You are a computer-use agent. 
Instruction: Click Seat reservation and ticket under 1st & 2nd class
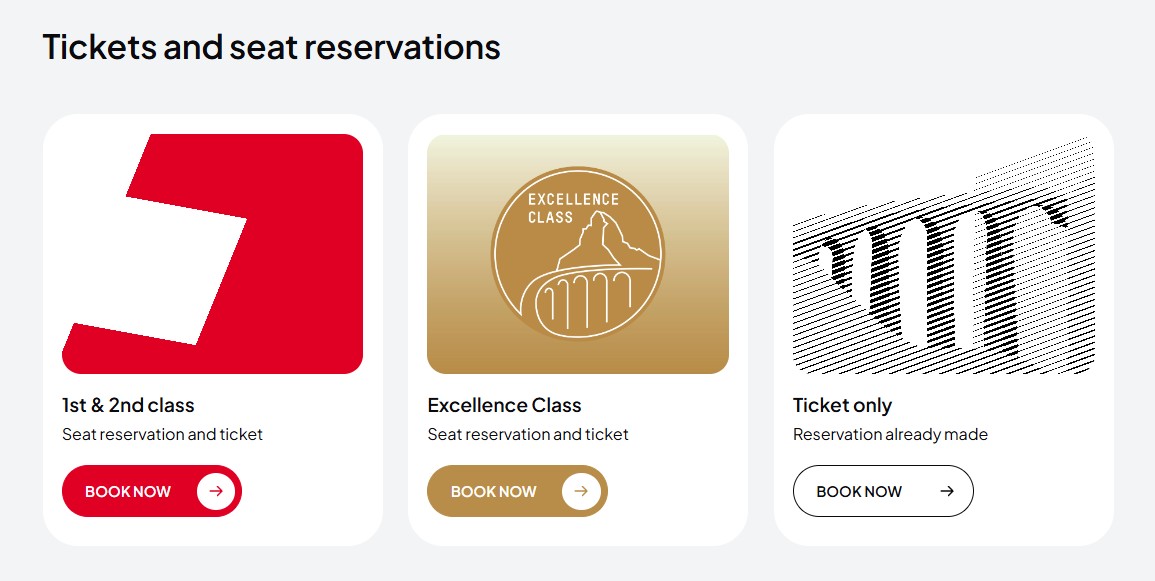[162, 434]
